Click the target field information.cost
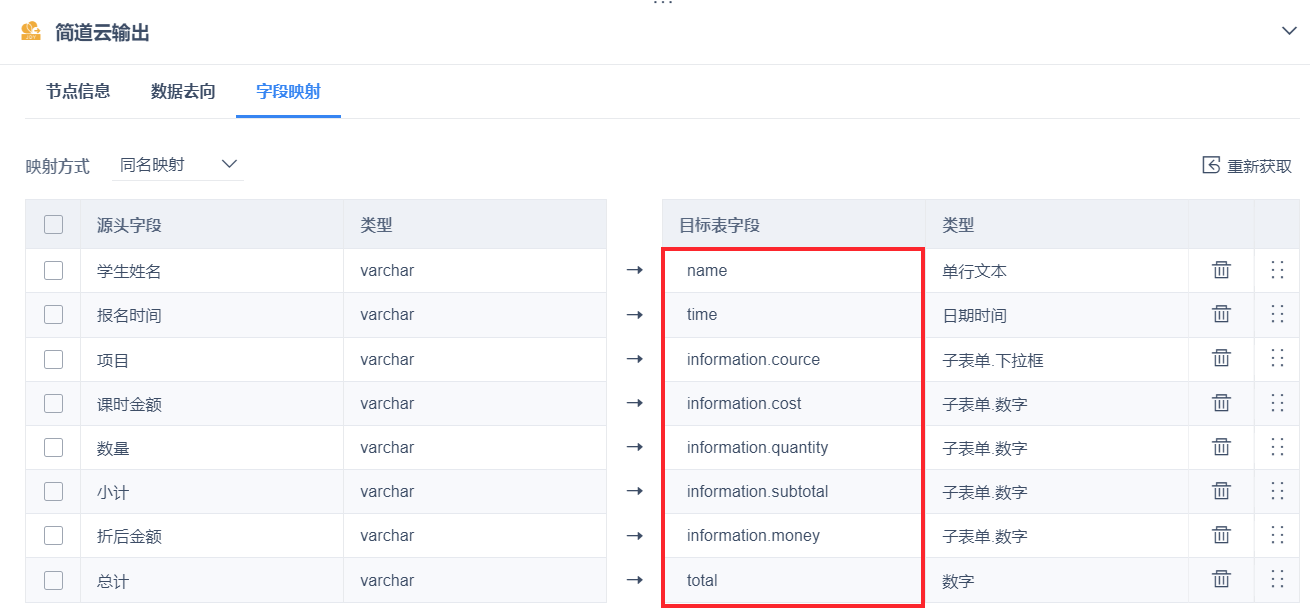 click(744, 404)
